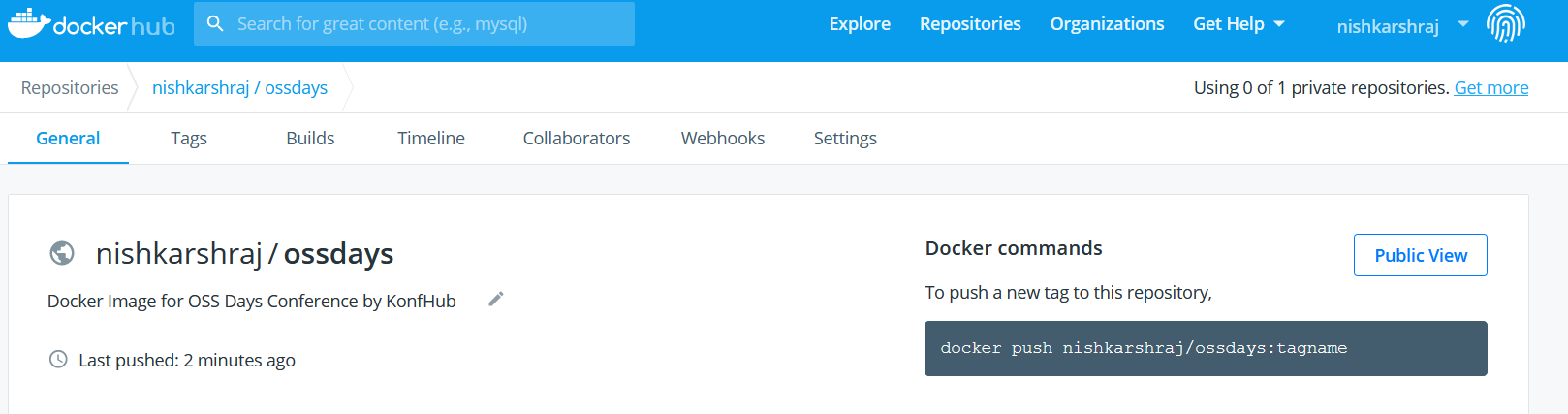Screen dimensions: 1568x414
Task: Click the clock icon beside Last pushed
Action: [x=58, y=360]
